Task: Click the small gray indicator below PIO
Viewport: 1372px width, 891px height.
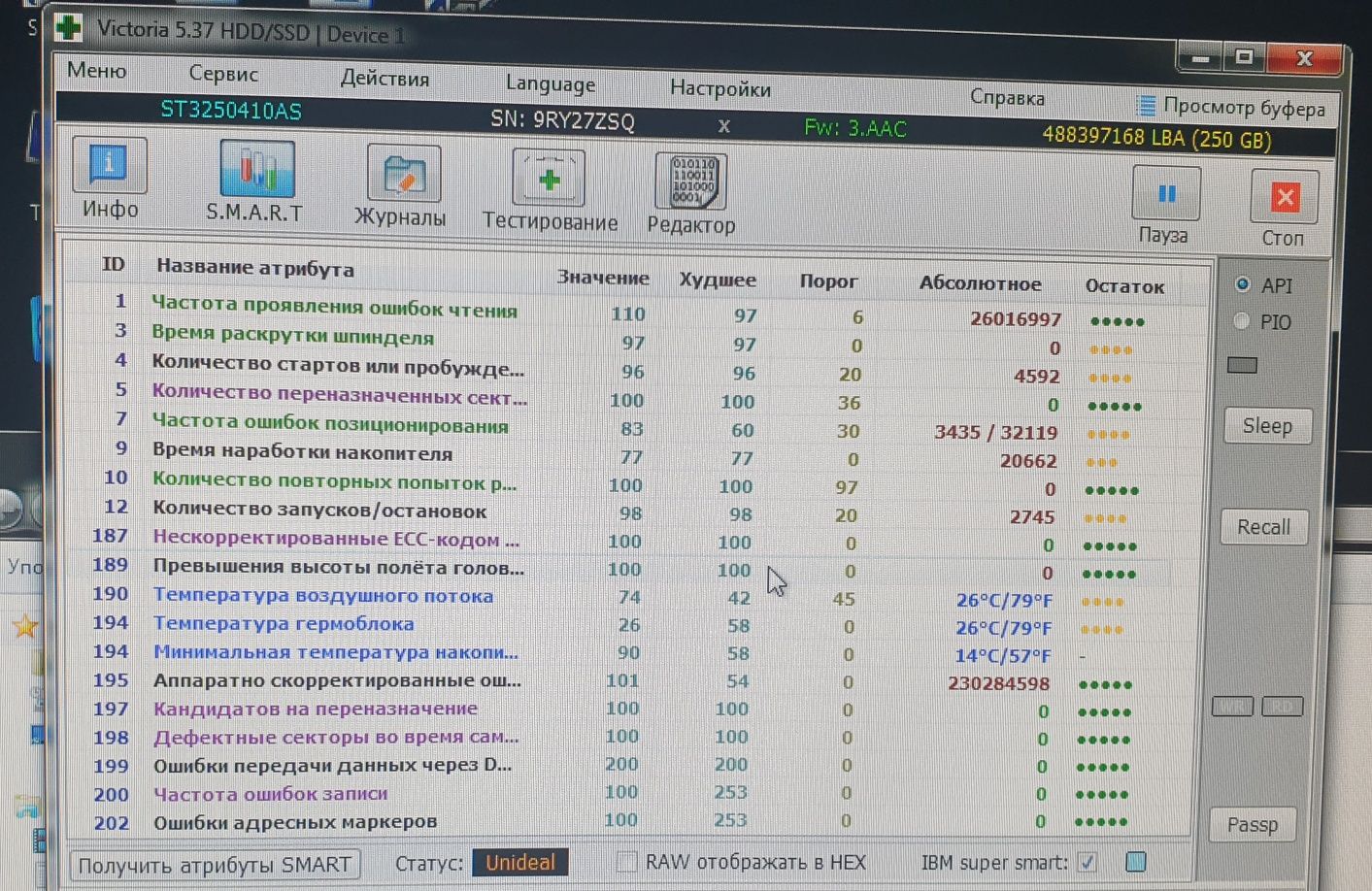Action: (x=1242, y=365)
